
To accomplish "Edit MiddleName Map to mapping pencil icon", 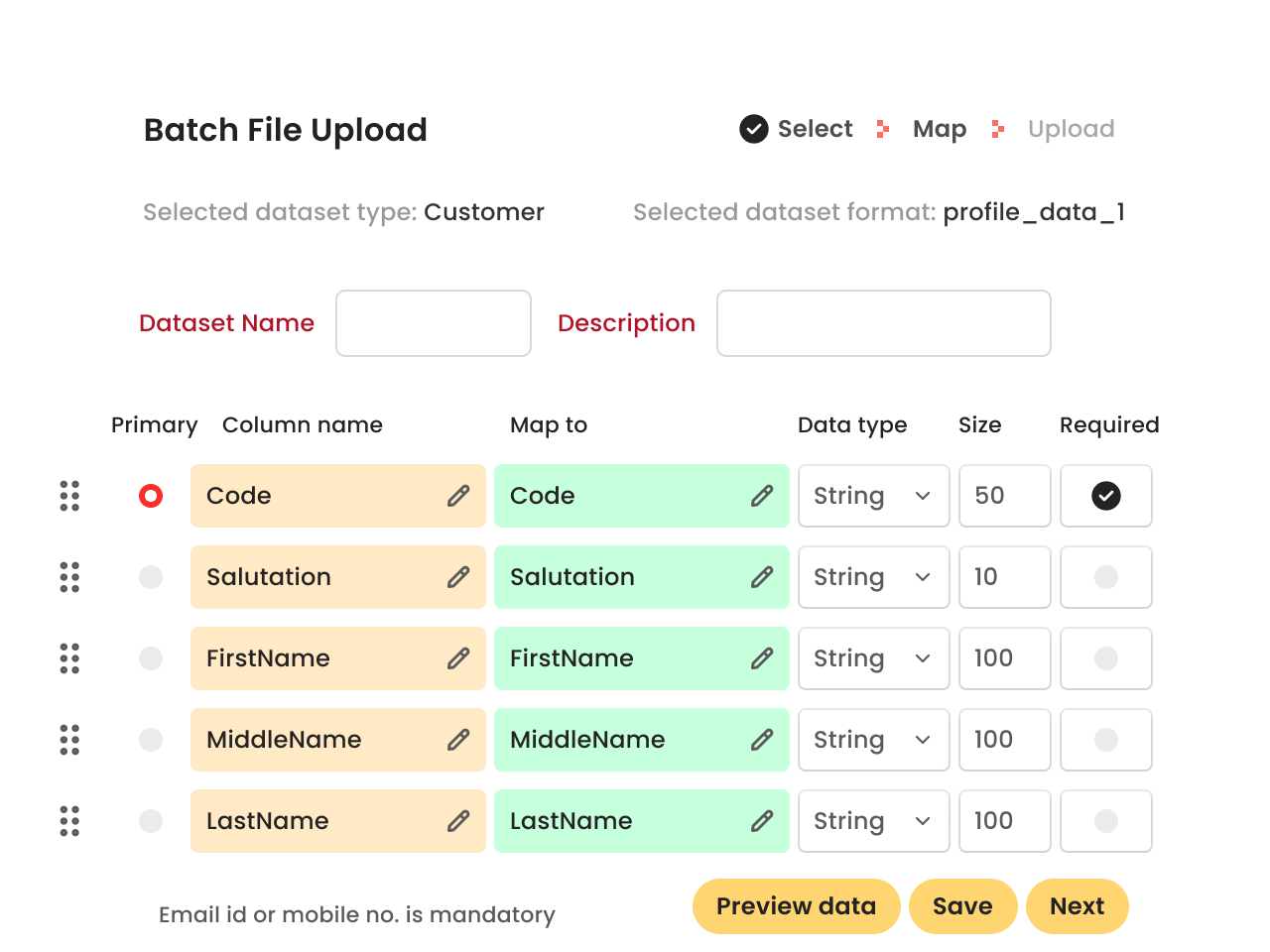I will click(761, 740).
